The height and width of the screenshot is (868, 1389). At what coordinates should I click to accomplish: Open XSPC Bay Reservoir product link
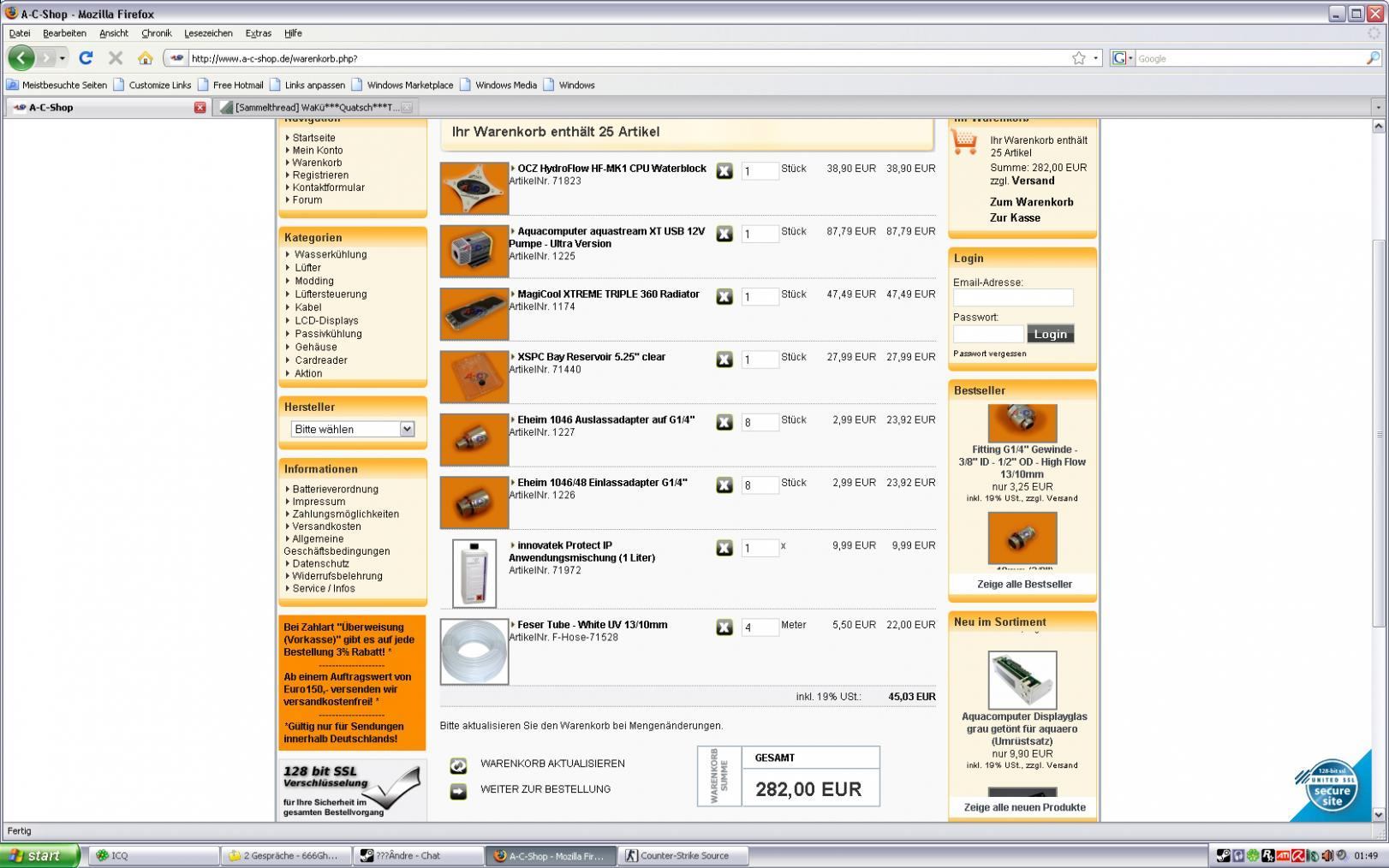pyautogui.click(x=591, y=357)
